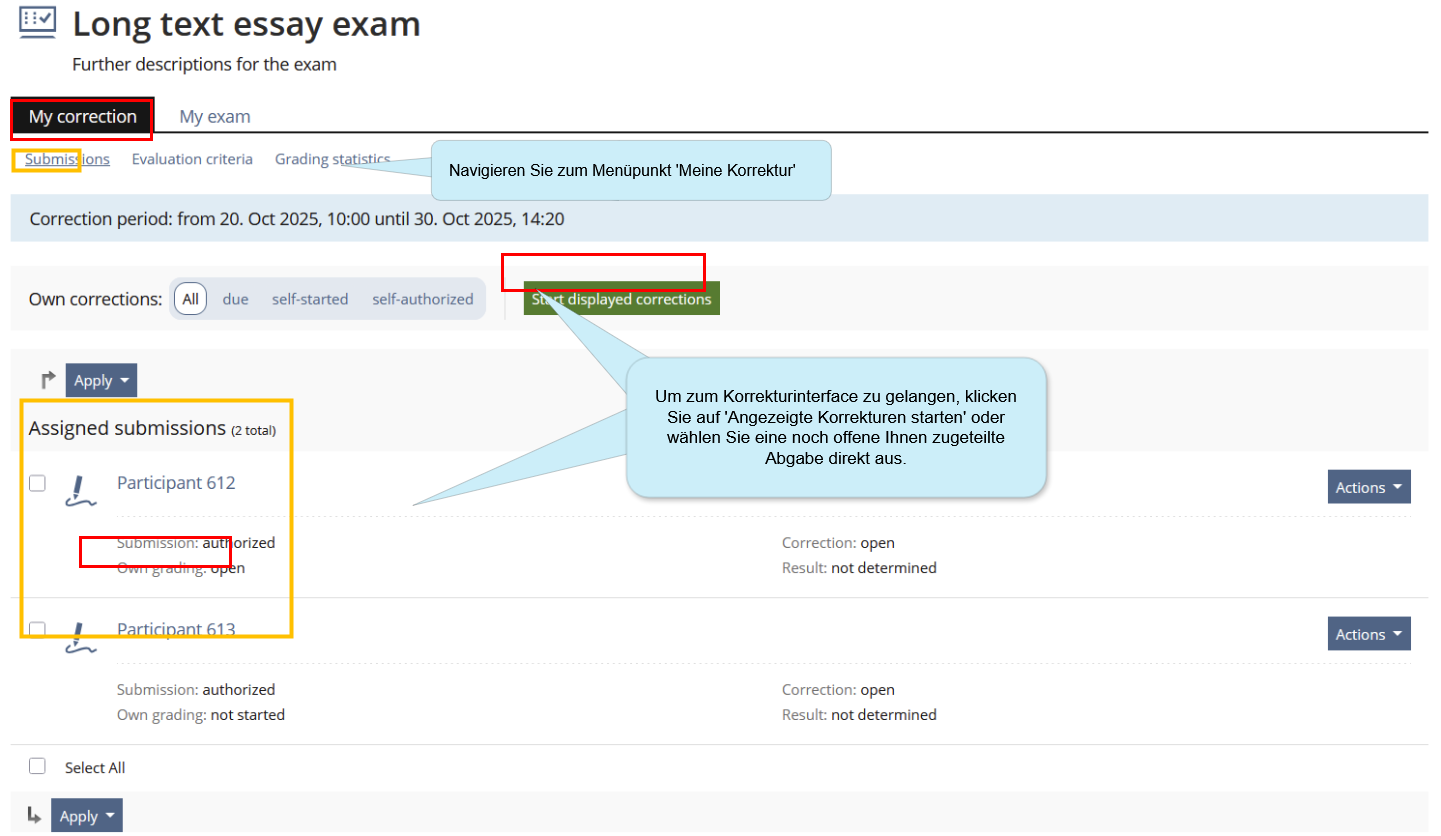The image size is (1441, 836).
Task: Tick the checkbox for Participant 613
Action: click(37, 629)
